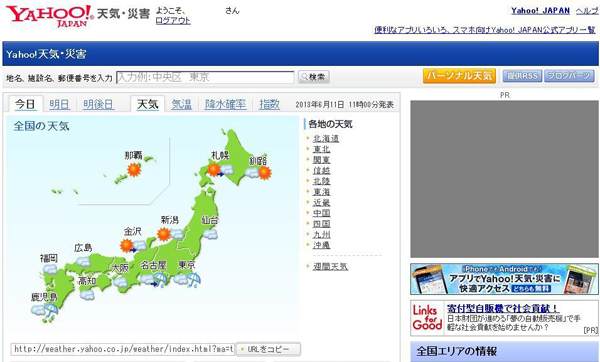Viewport: 600px width, 362px height.
Task: Open the 四国 region link
Action: (x=321, y=224)
